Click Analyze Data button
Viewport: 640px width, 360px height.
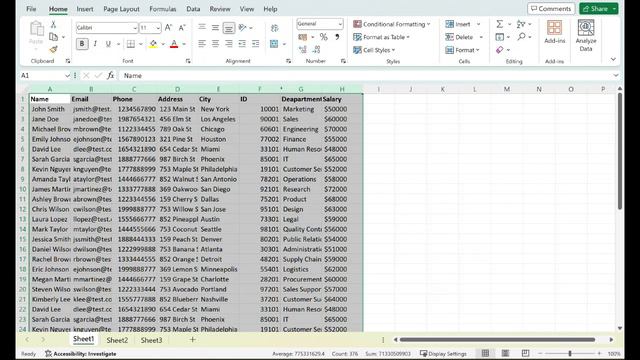[x=586, y=36]
